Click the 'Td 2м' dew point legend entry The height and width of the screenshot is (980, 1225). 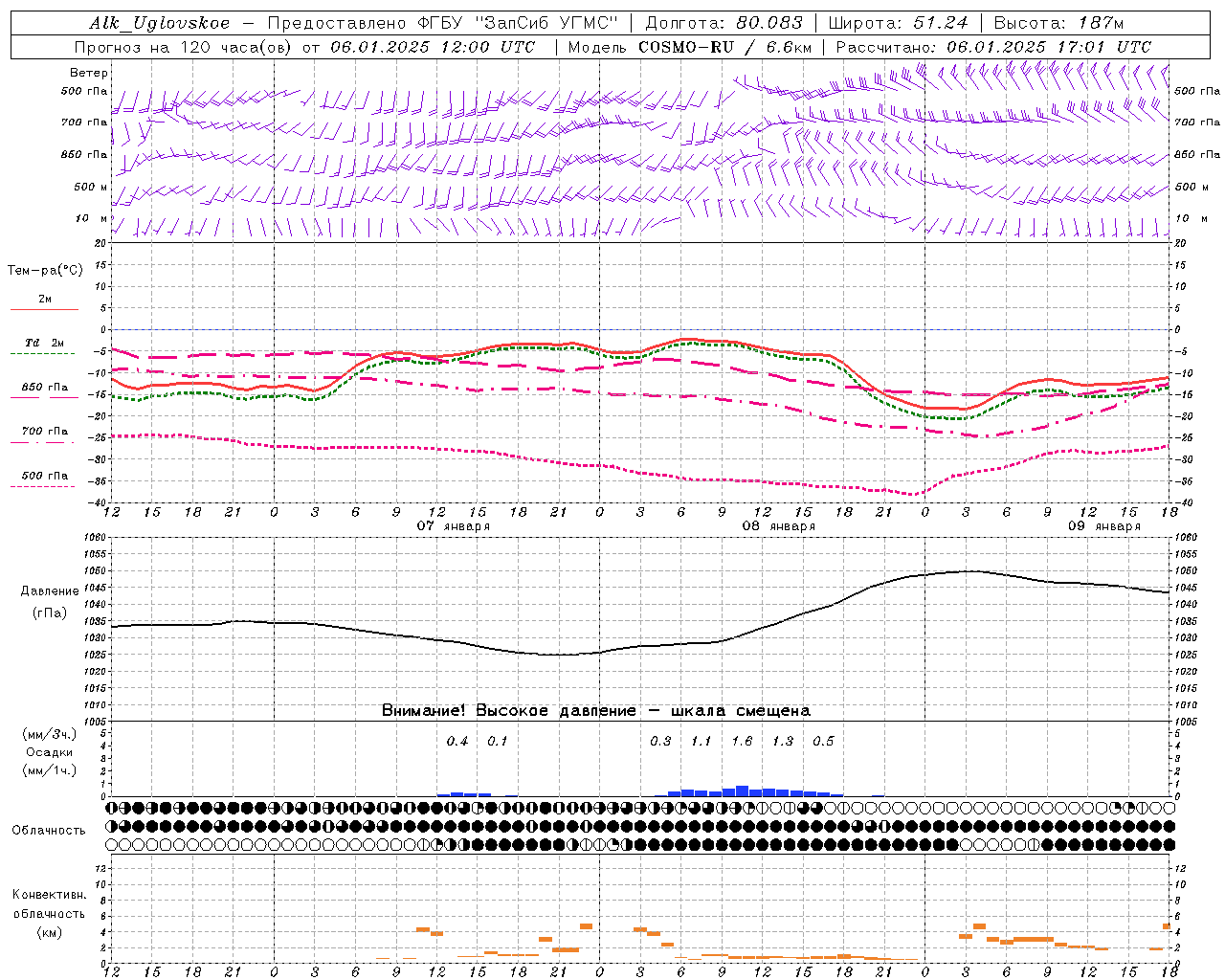tap(45, 343)
